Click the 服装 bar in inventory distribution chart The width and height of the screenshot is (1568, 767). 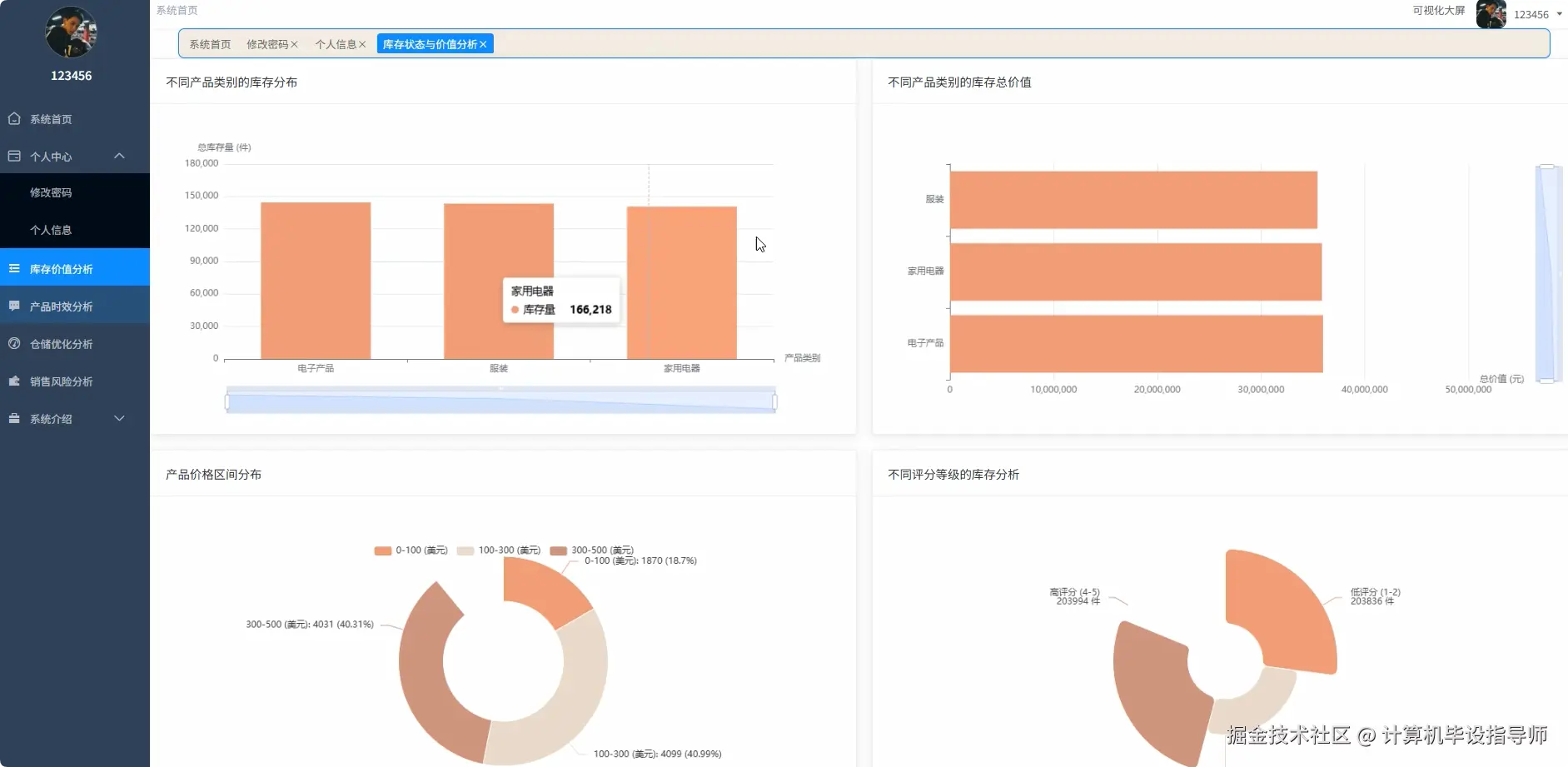(x=499, y=281)
